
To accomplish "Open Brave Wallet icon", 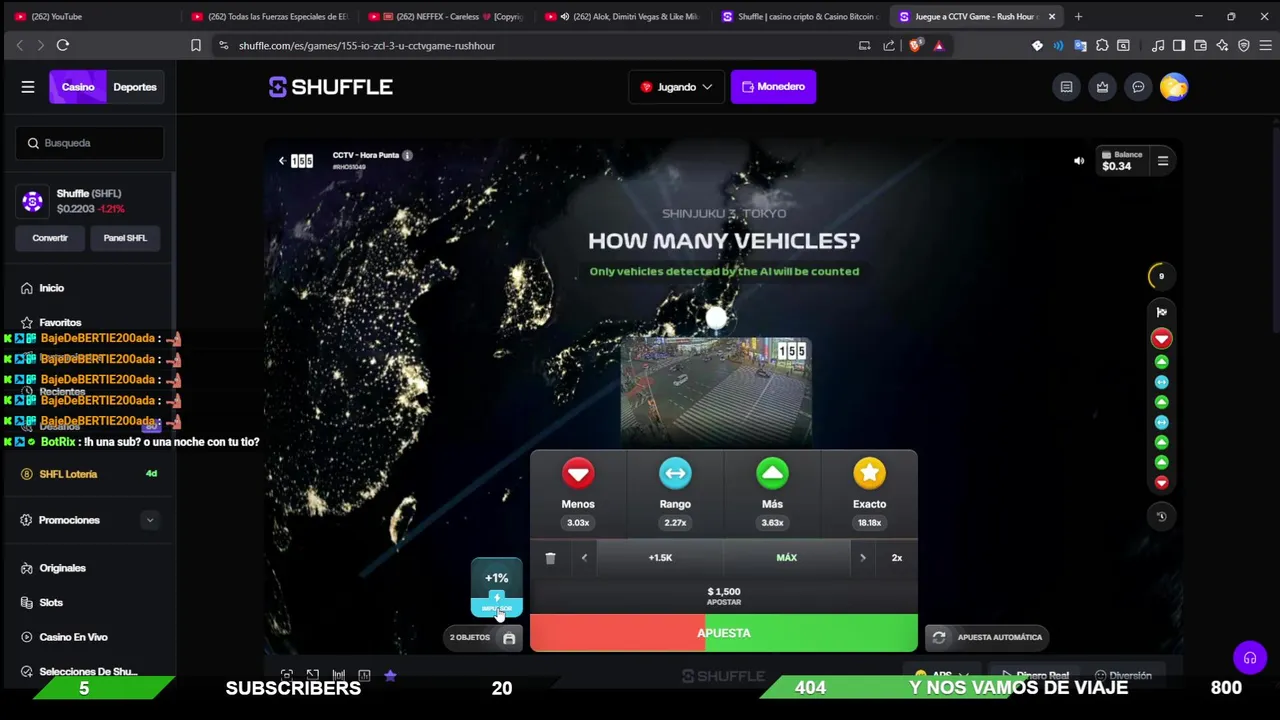I will coord(1200,45).
